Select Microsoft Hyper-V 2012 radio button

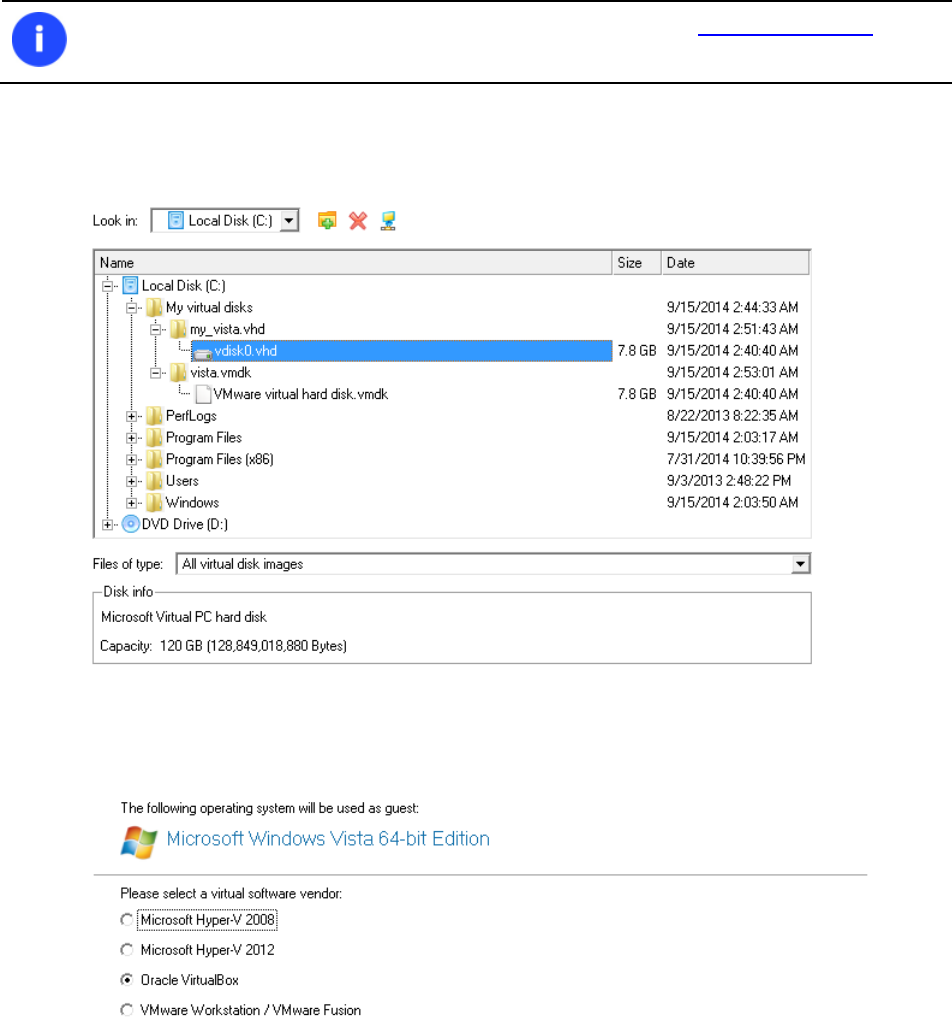tap(126, 950)
